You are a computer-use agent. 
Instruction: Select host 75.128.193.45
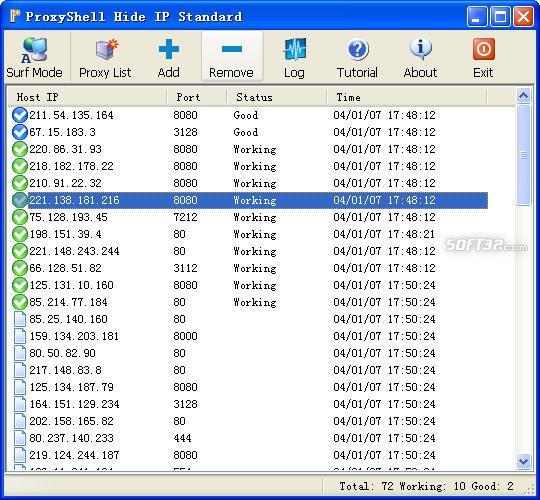pyautogui.click(x=68, y=217)
